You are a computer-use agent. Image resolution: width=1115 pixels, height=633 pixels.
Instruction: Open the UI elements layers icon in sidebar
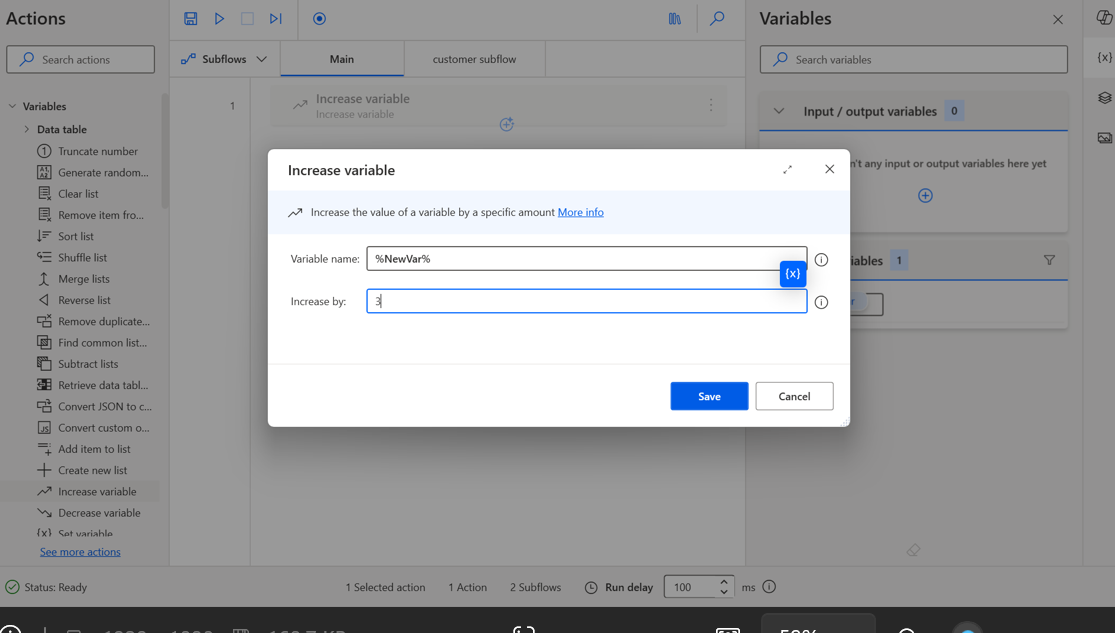coord(1104,97)
